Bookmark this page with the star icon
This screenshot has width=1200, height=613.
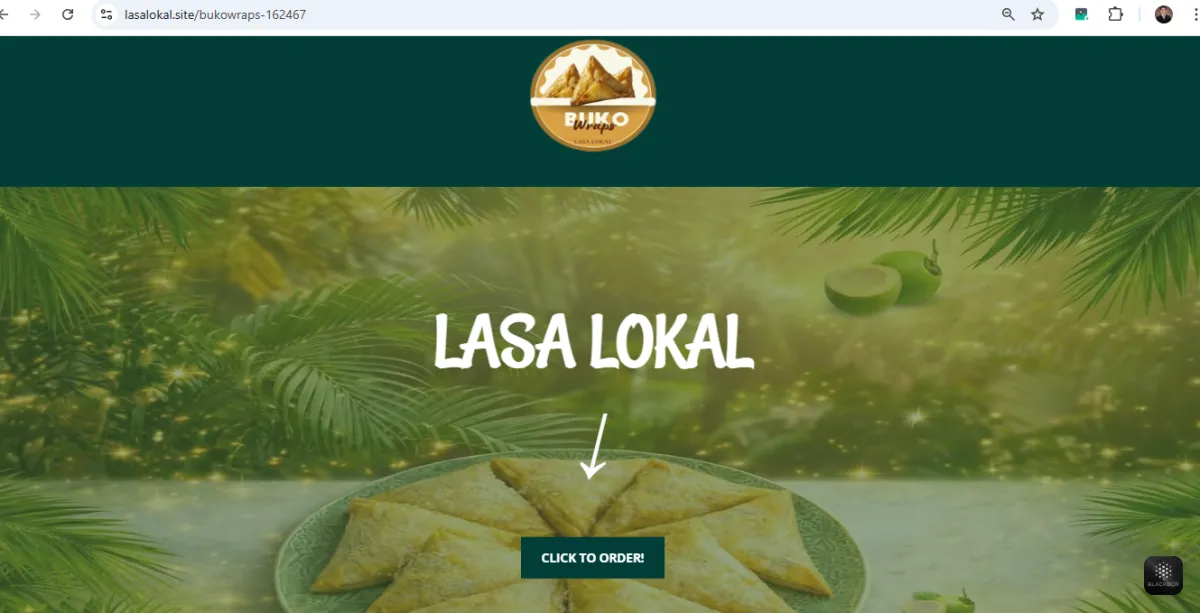(x=1038, y=14)
